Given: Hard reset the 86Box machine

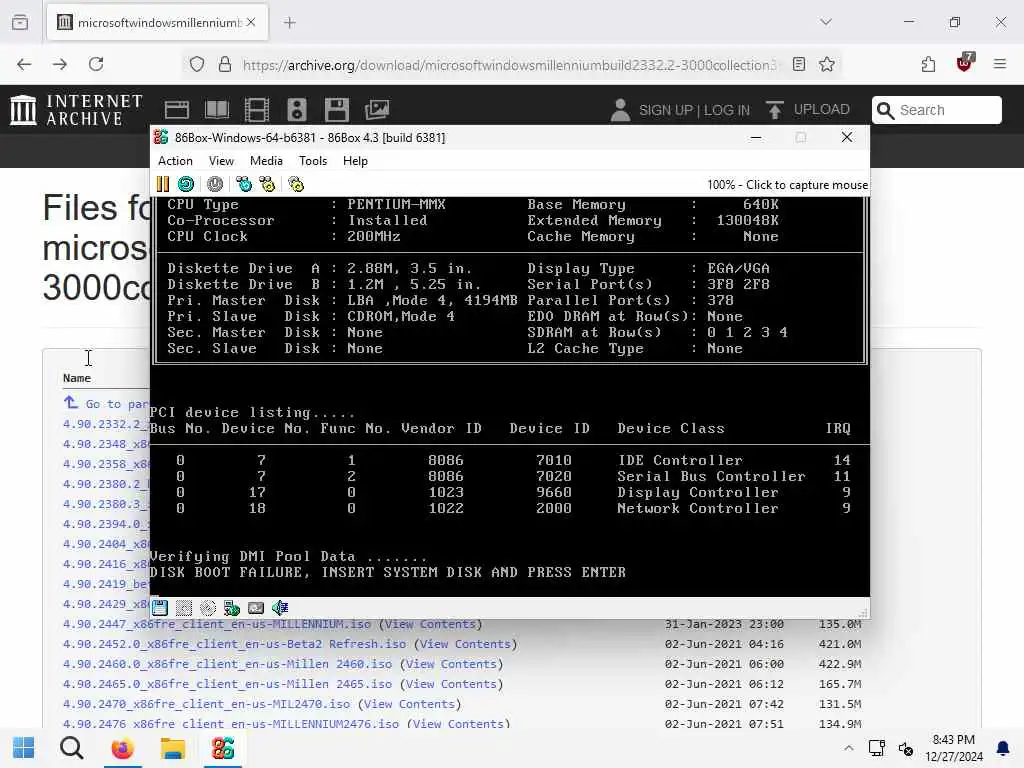Looking at the screenshot, I should click(186, 185).
